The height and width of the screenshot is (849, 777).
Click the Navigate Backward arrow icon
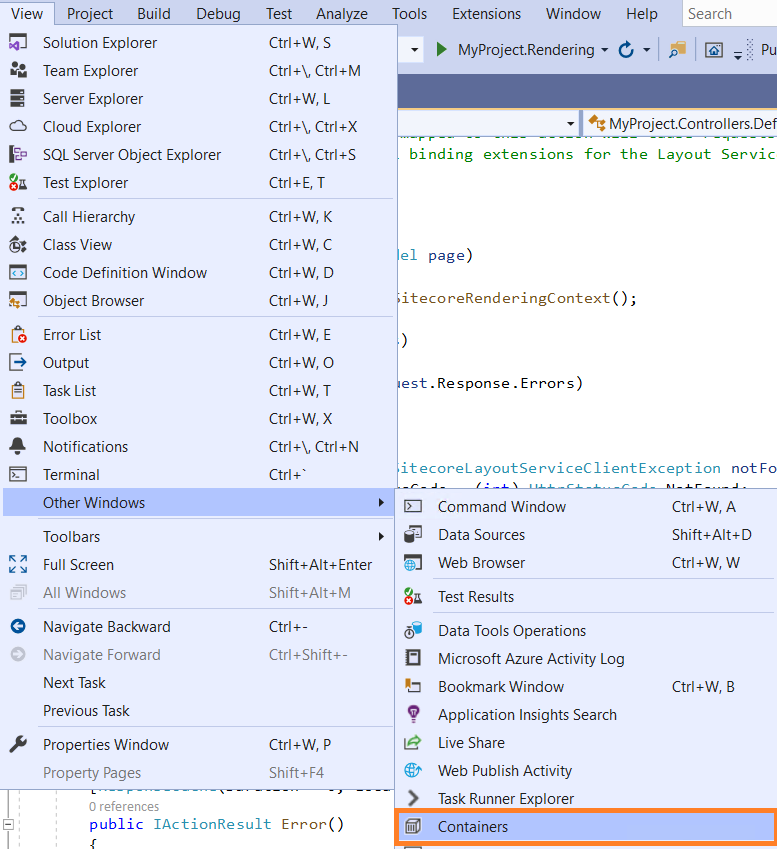(18, 626)
